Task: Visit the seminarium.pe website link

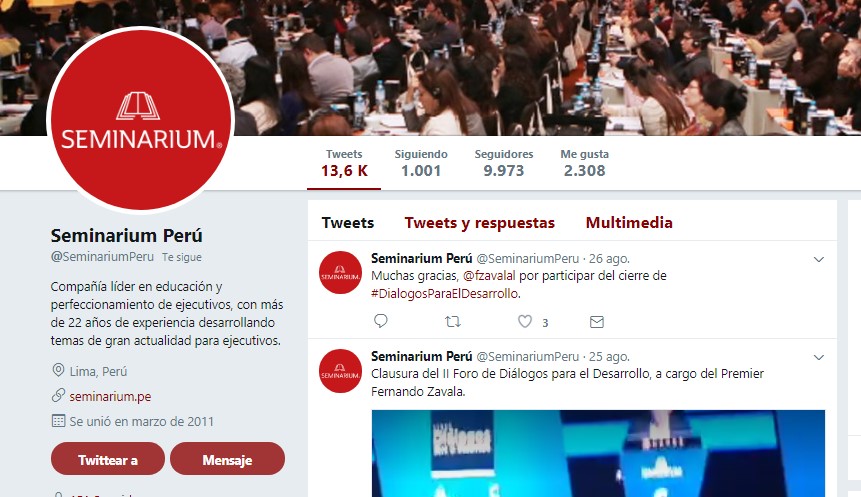Action: click(x=110, y=396)
